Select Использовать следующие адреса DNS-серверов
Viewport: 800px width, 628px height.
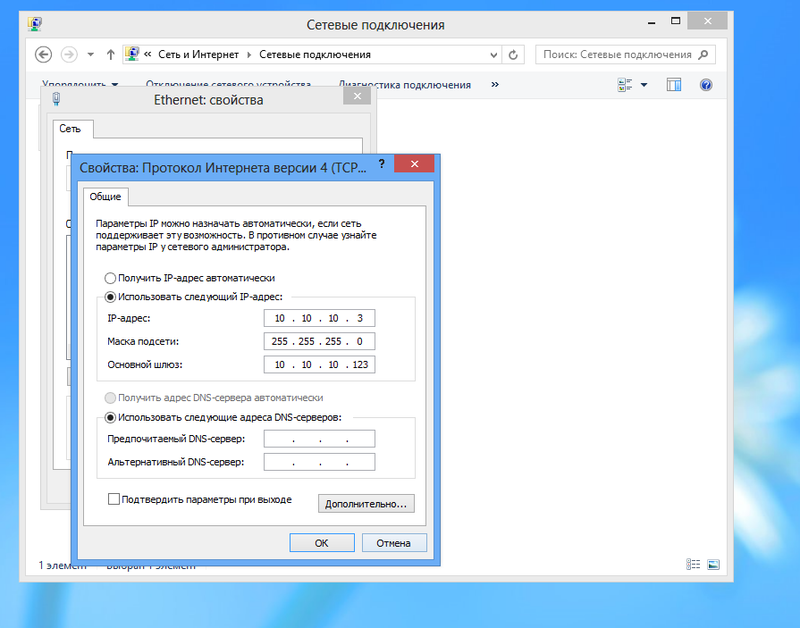pos(110,417)
